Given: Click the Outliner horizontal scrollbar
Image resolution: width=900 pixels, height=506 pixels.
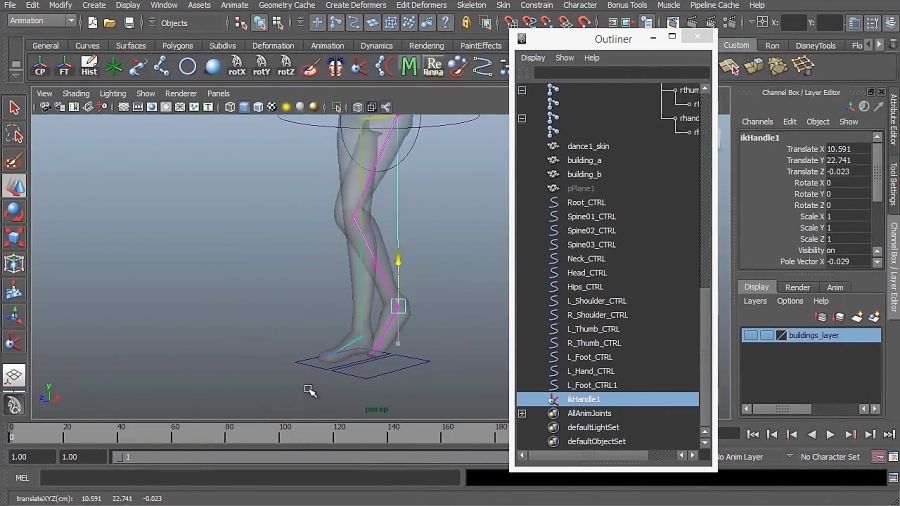Looking at the screenshot, I should click(x=589, y=455).
